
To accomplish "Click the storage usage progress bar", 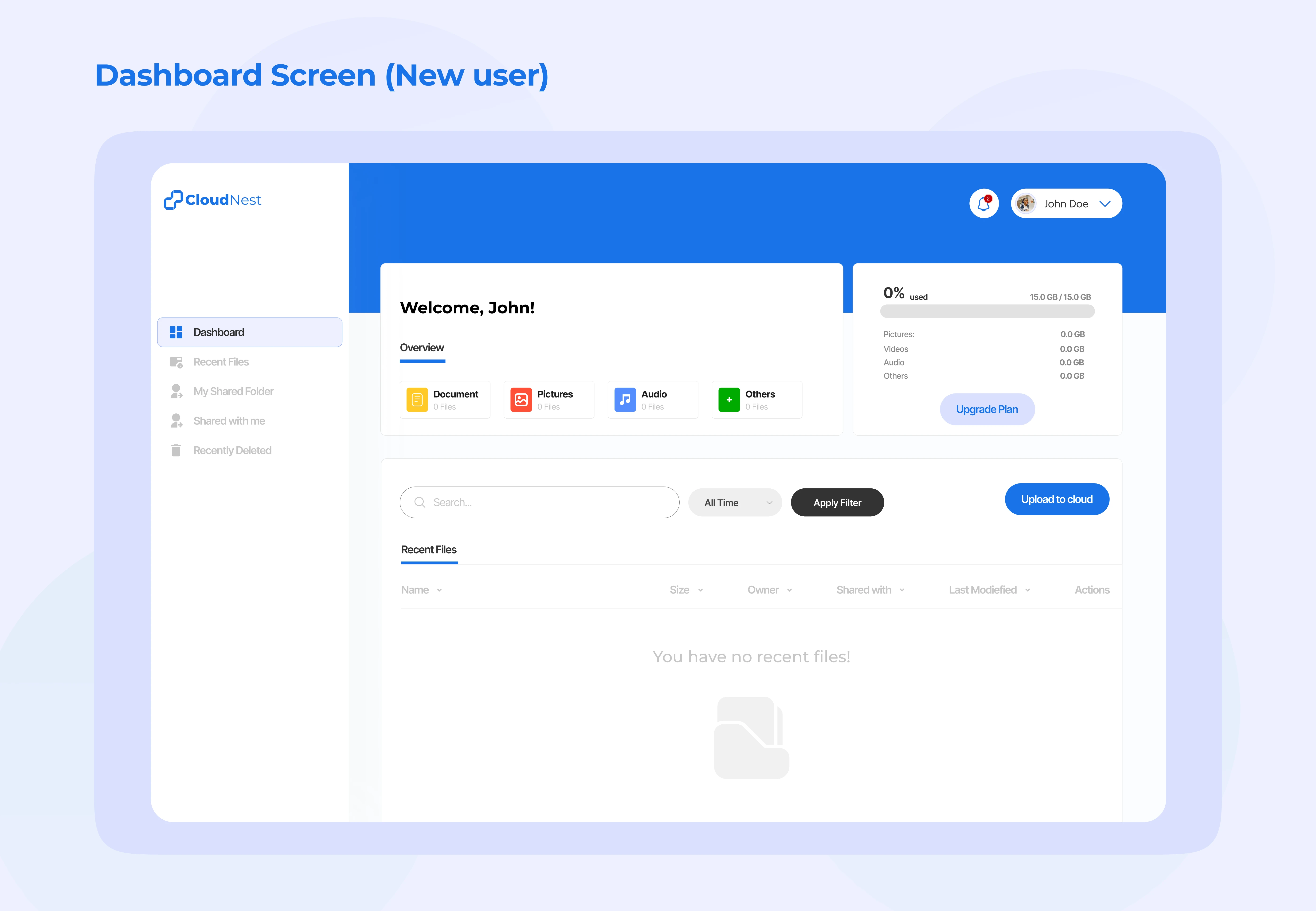I will point(987,312).
